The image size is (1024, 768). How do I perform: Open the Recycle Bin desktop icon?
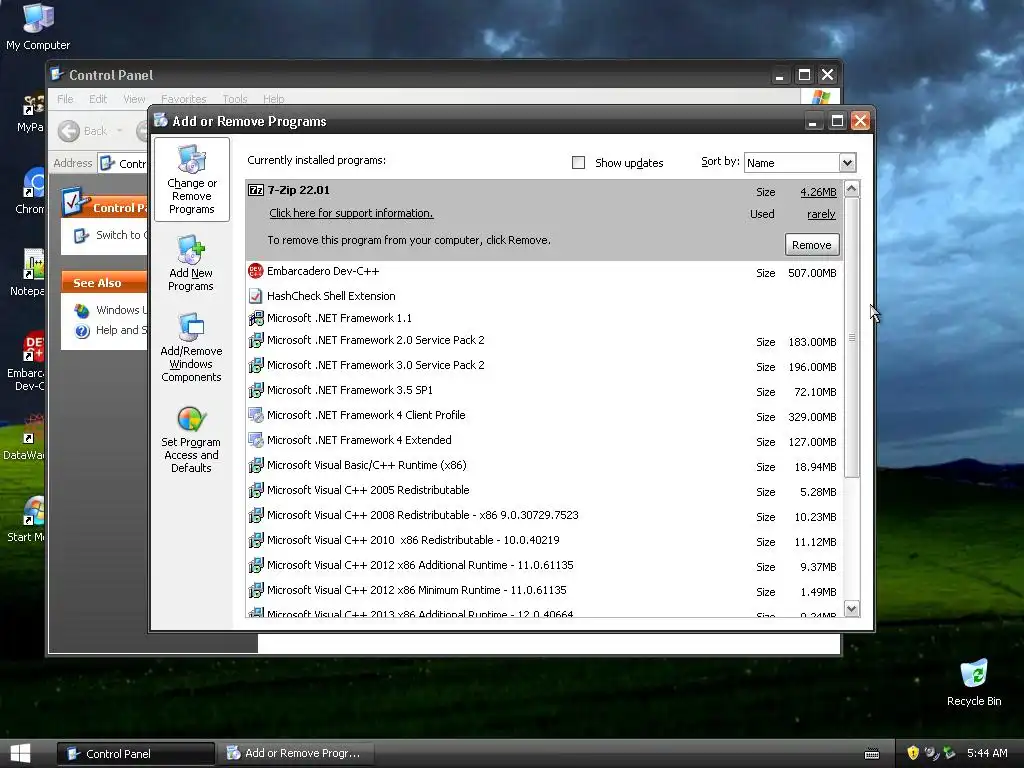point(974,682)
